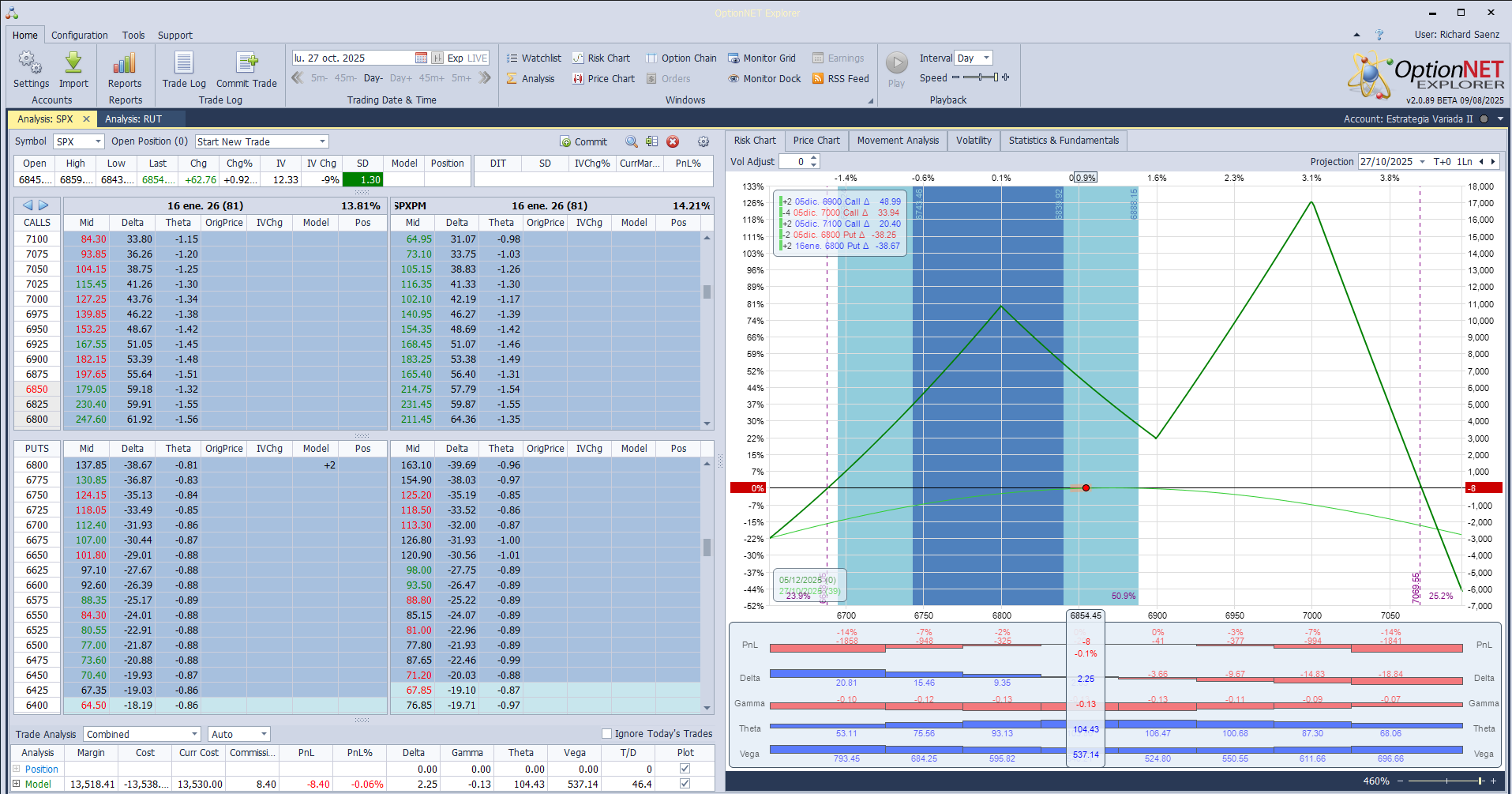Open the trading date calendar picker
Viewport: 1512px width, 794px height.
[x=421, y=58]
